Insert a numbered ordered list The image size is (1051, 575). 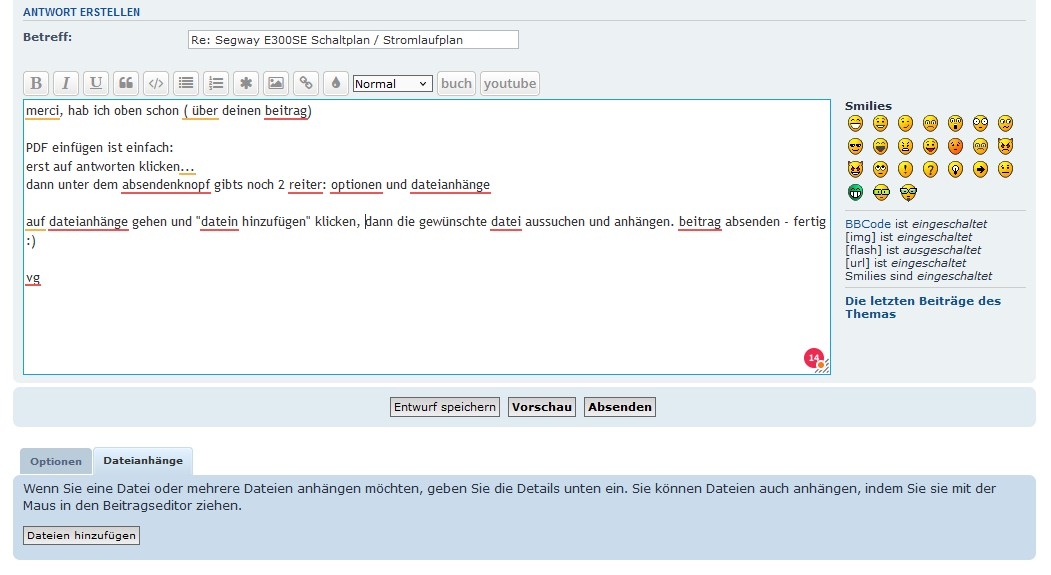tap(216, 83)
